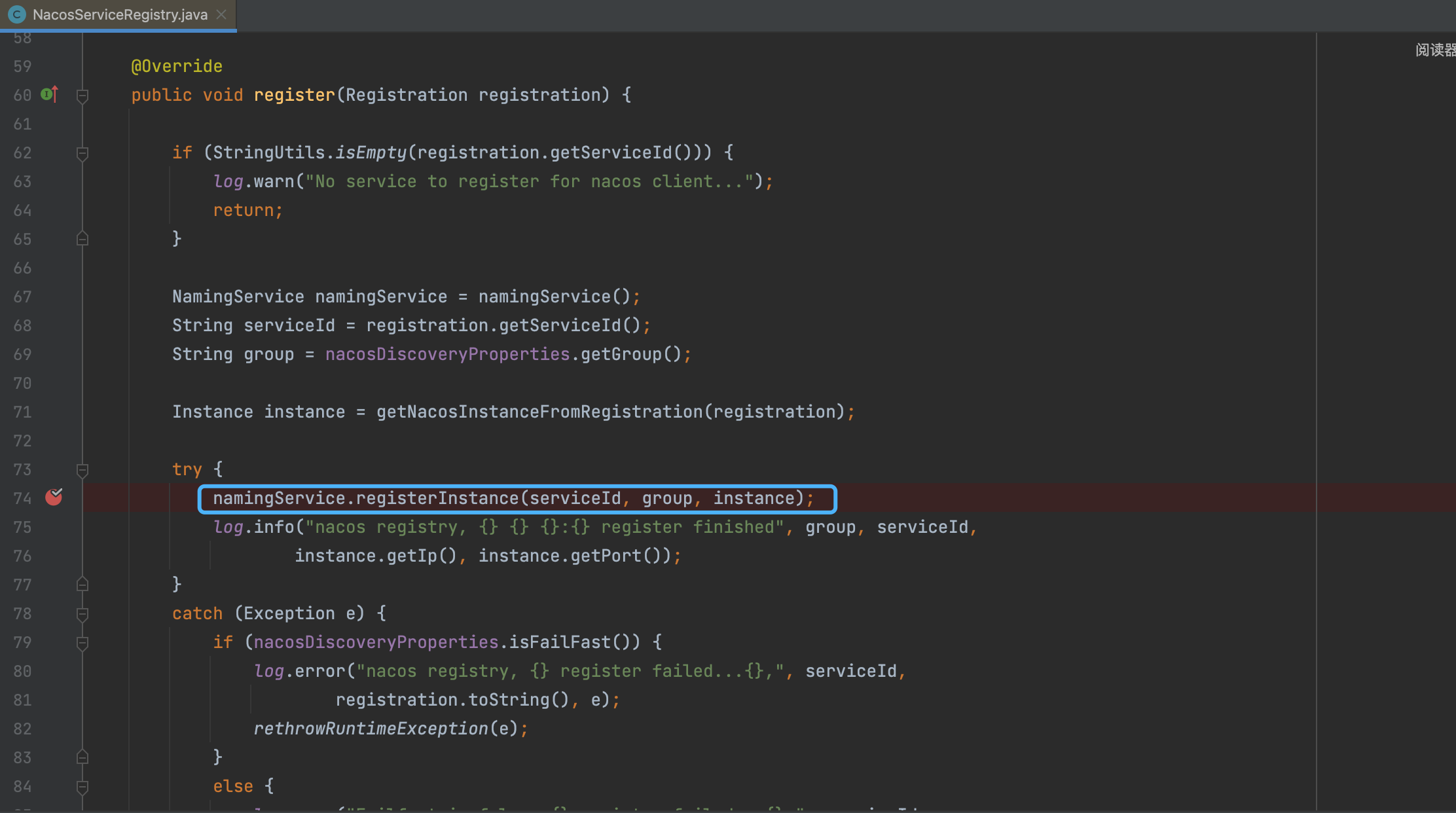1456x813 pixels.
Task: Click the catch keyword on line 78
Action: point(198,613)
